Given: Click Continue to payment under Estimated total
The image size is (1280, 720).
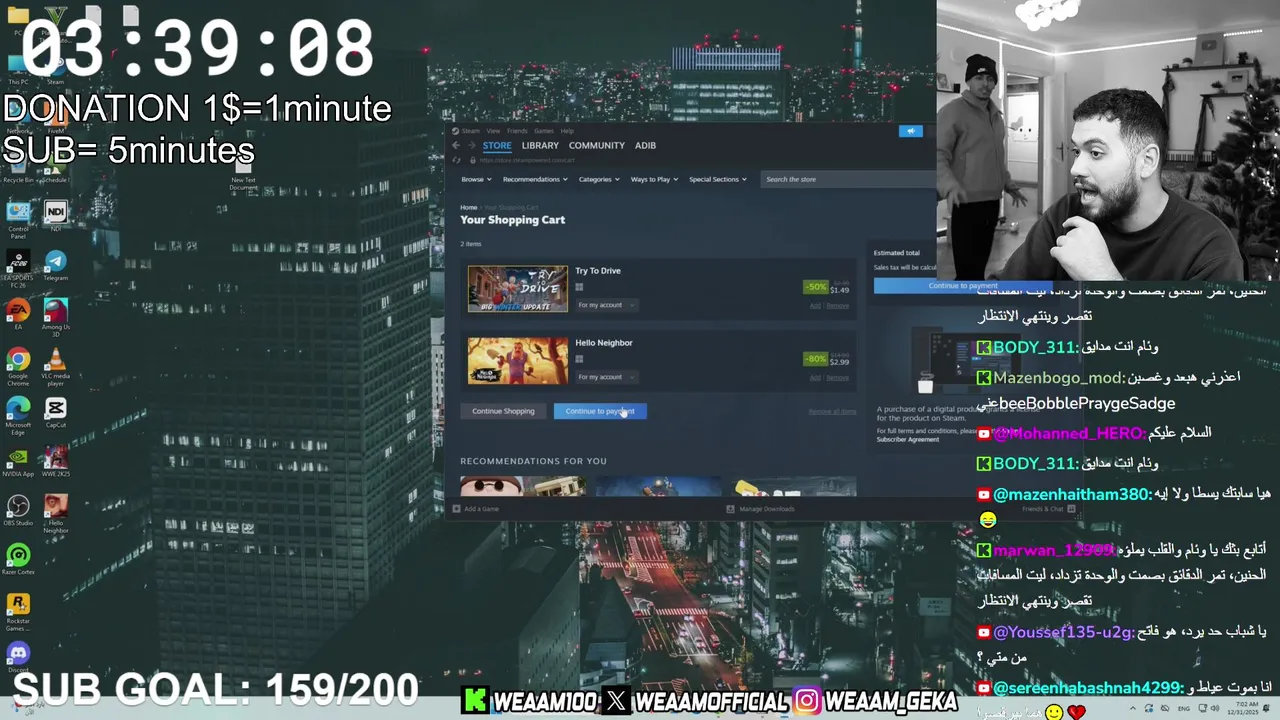Looking at the screenshot, I should [x=963, y=286].
